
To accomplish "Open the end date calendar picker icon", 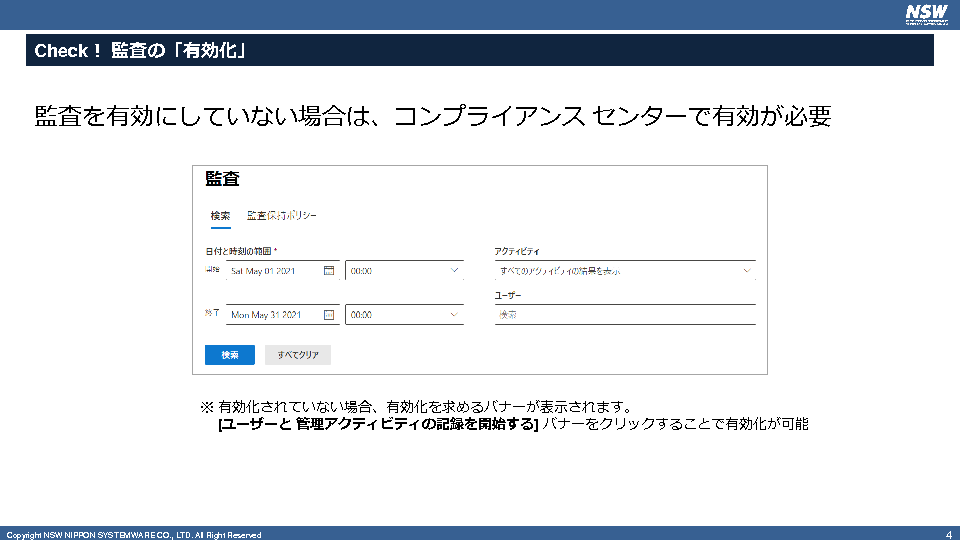I will point(329,314).
